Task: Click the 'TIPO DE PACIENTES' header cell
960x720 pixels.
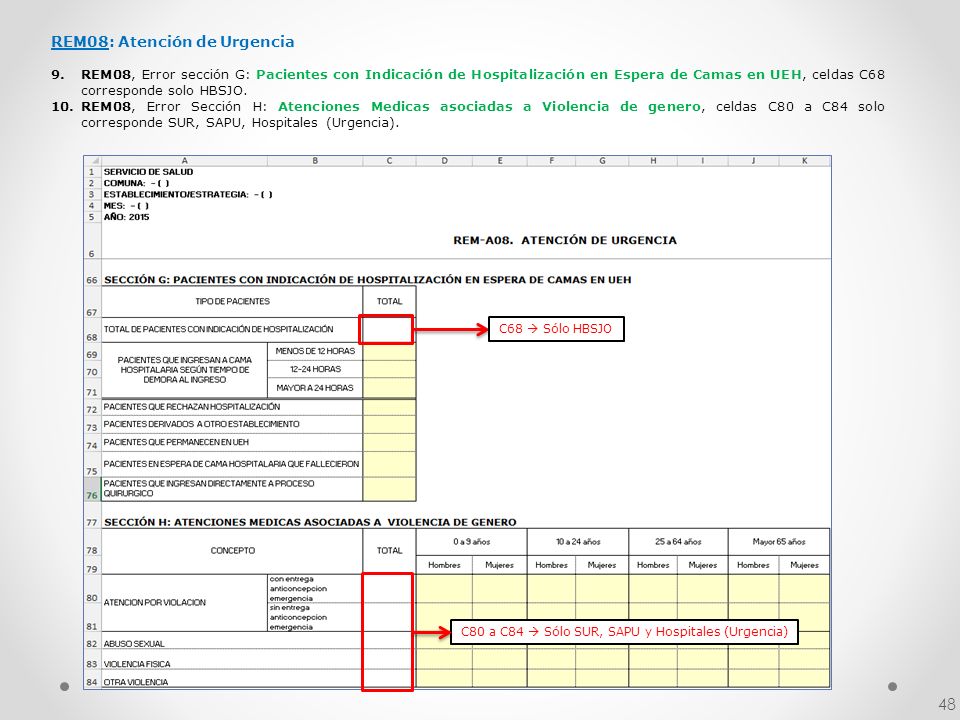Action: click(232, 301)
